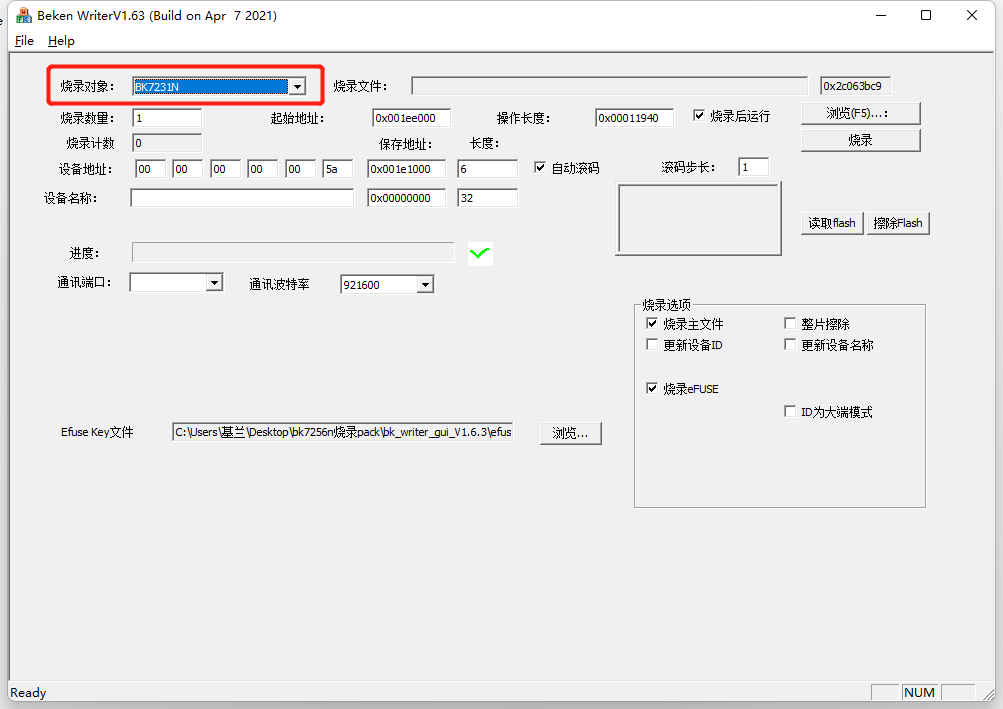
Task: Enable the 更新设备名称 checkbox
Action: coord(790,344)
